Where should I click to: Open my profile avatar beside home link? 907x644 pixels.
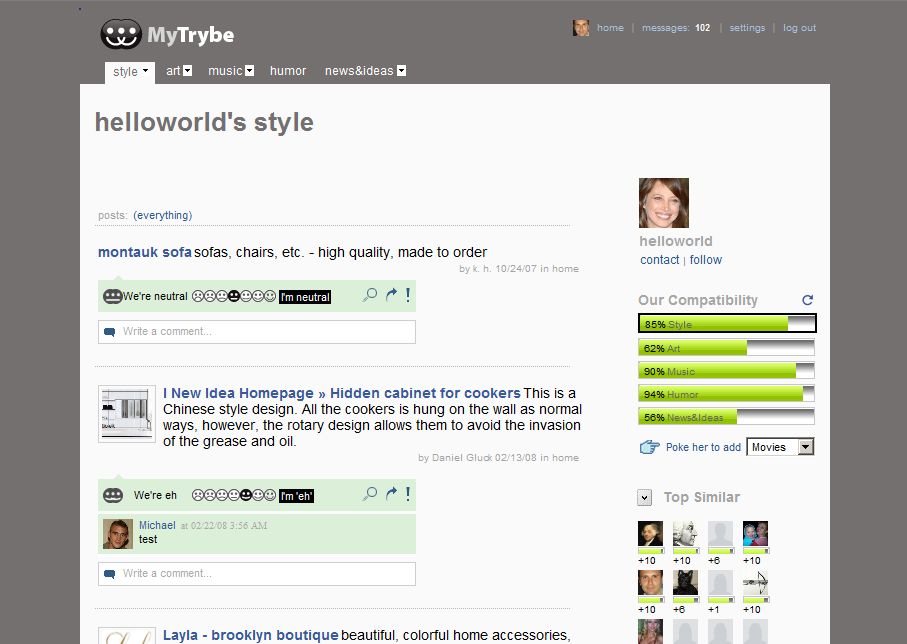click(581, 28)
